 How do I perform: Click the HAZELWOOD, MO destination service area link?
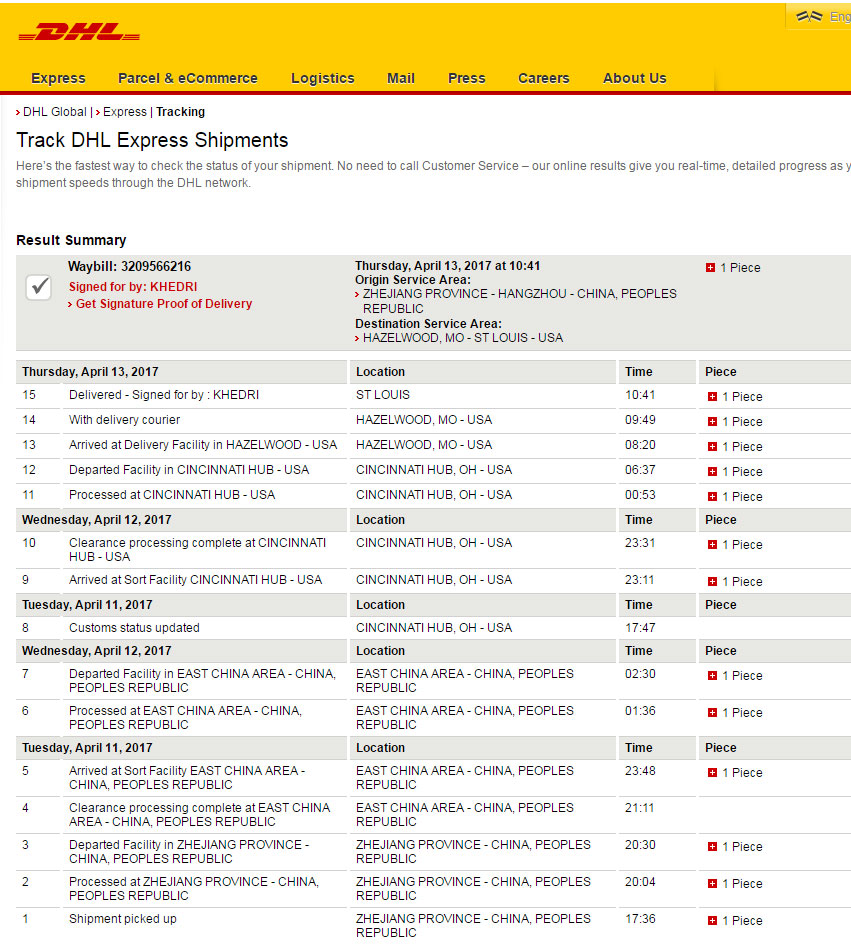pos(462,338)
